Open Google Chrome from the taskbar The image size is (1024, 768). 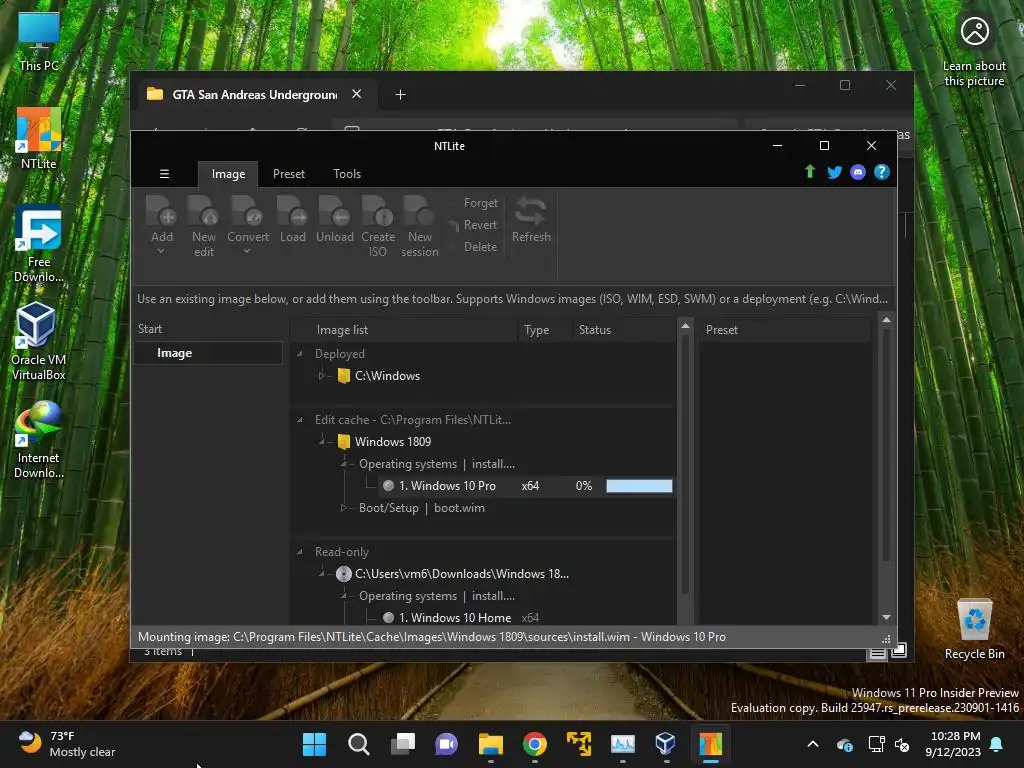pos(534,744)
